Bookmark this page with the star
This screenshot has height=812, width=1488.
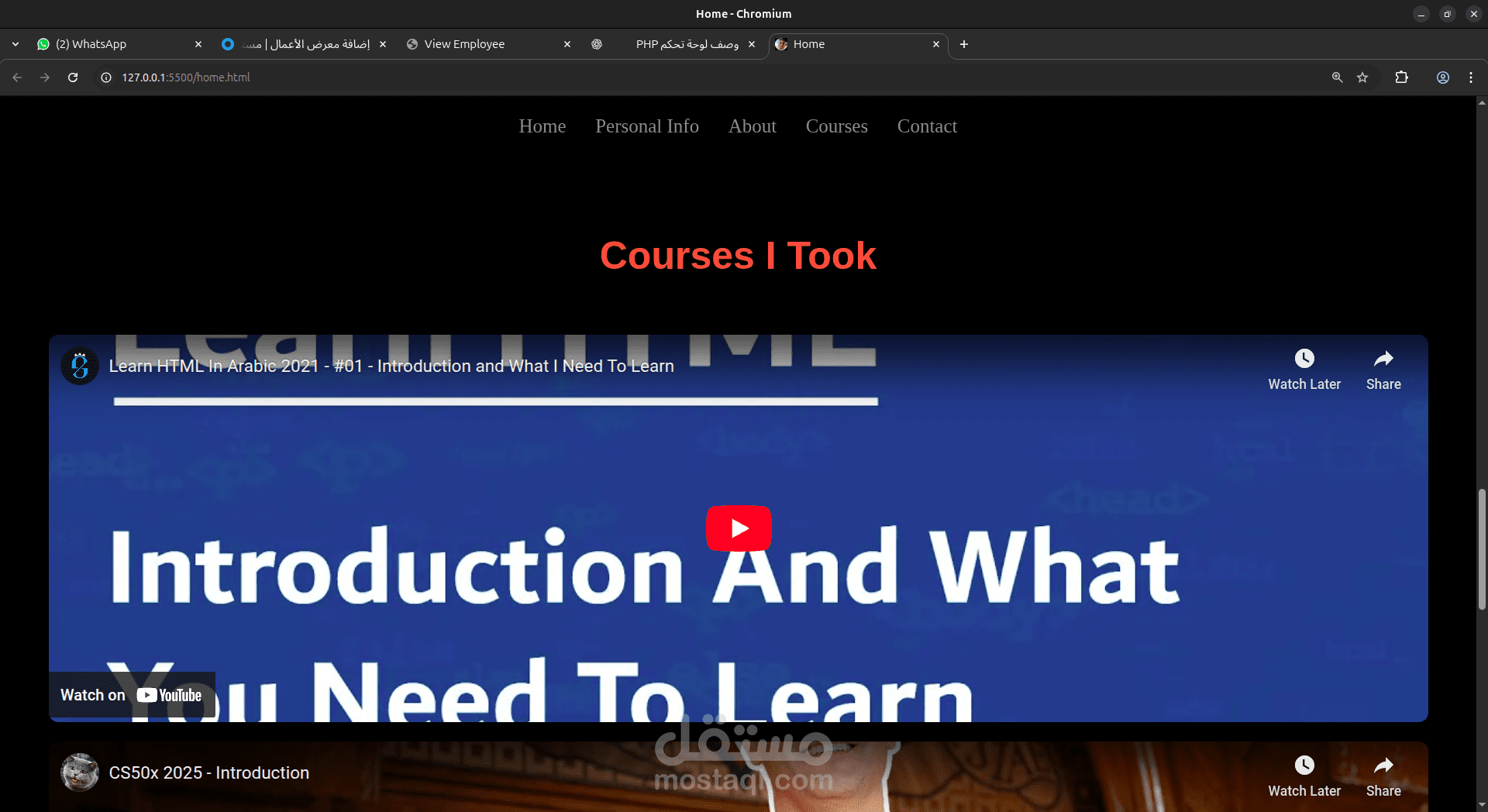[x=1362, y=77]
